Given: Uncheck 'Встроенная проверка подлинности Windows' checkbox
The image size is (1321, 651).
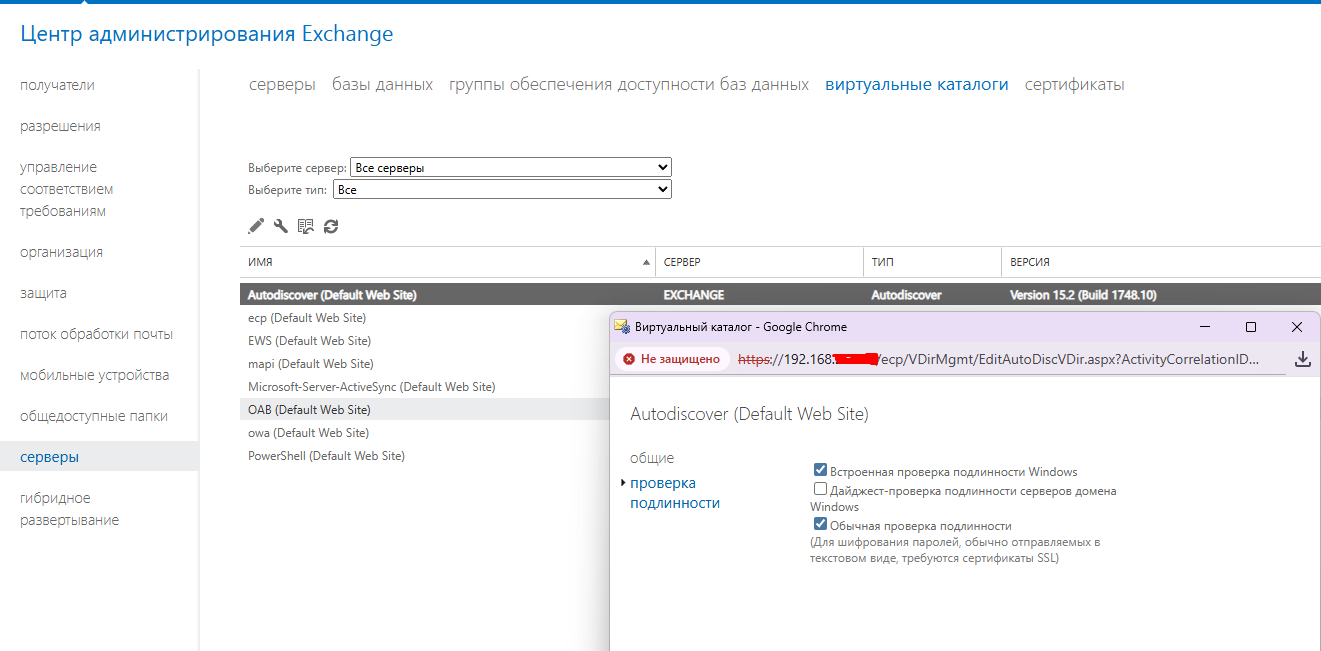Looking at the screenshot, I should (x=820, y=470).
